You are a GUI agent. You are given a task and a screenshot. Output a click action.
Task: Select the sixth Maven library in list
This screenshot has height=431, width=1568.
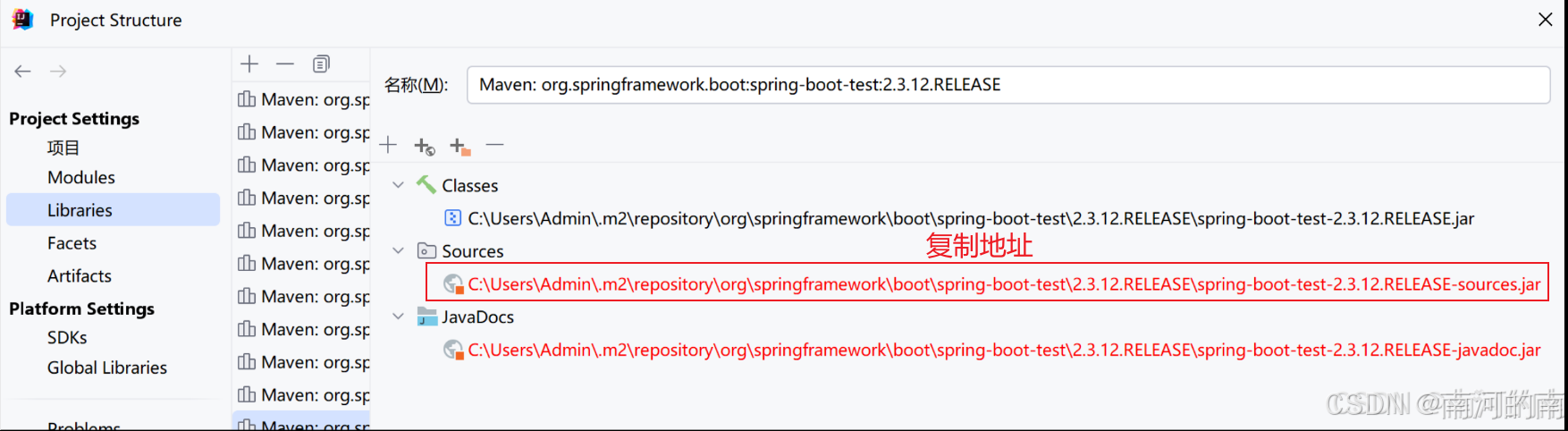(302, 264)
